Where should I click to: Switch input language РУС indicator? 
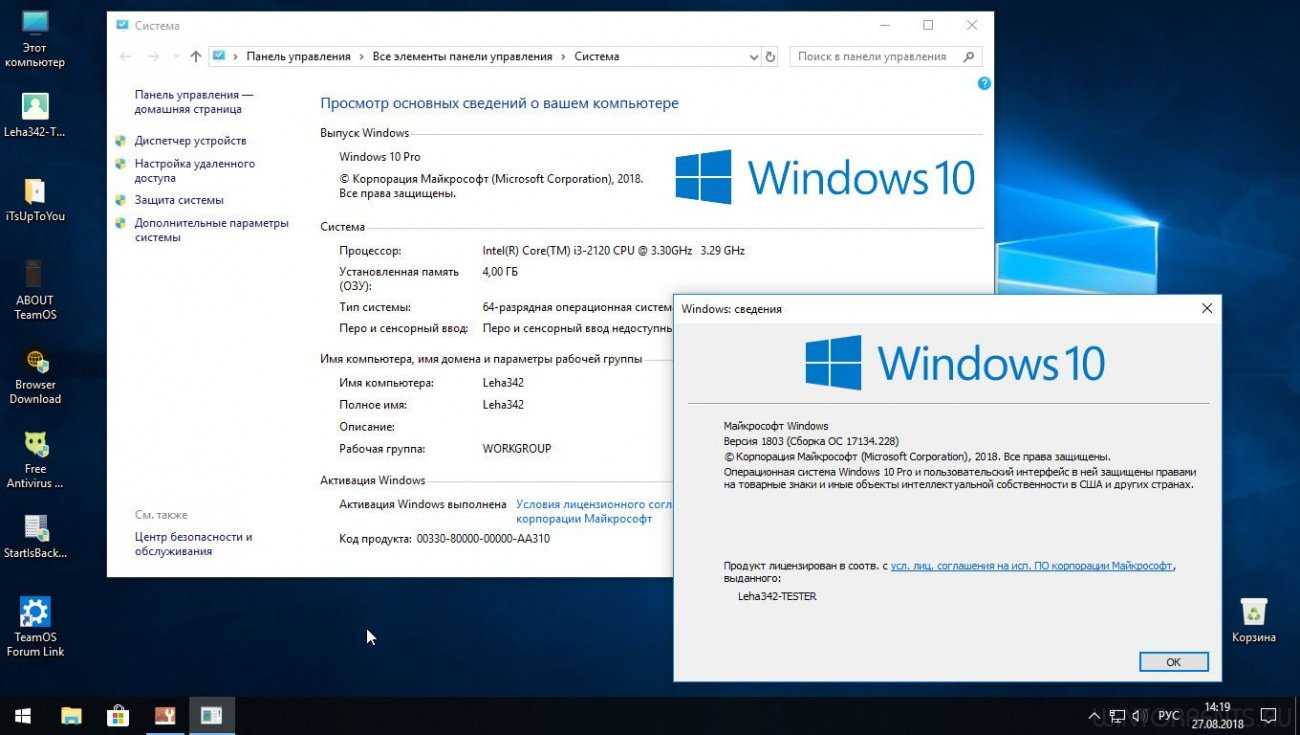[x=1168, y=716]
